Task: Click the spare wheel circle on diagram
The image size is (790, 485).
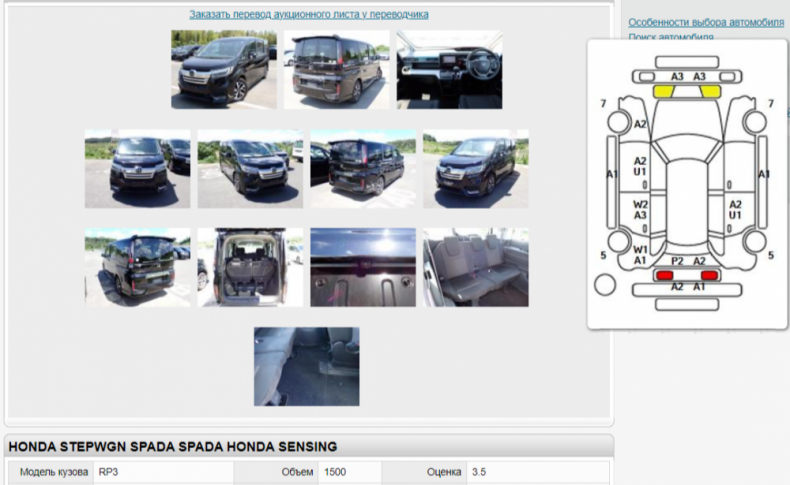Action: [605, 284]
